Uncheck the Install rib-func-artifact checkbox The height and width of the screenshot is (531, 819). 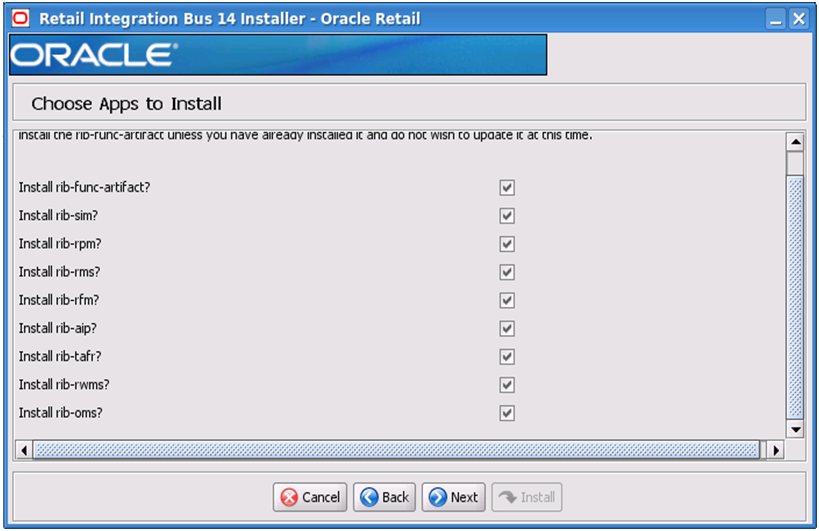point(507,187)
